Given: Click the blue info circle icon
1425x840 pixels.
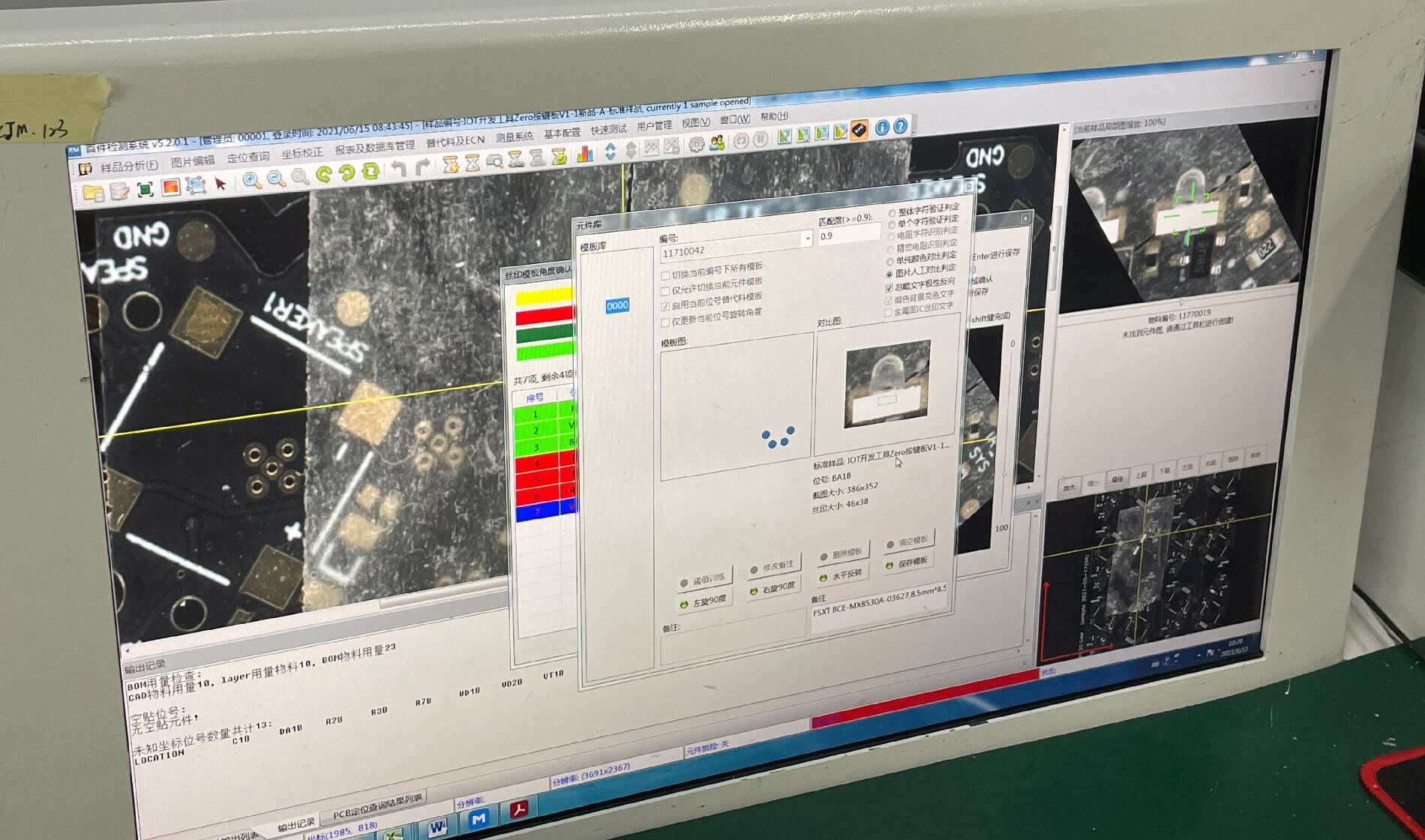Looking at the screenshot, I should point(882,128).
